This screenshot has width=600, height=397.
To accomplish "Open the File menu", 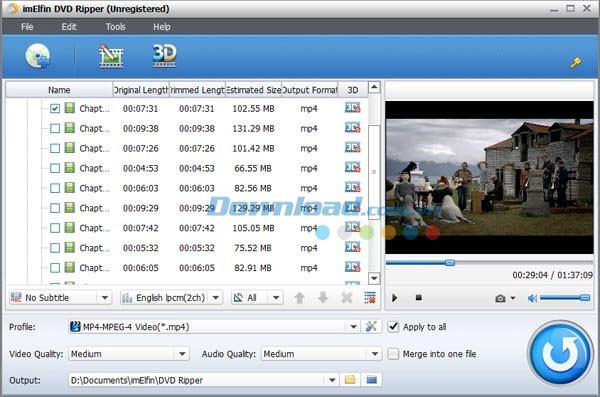I will tap(27, 27).
